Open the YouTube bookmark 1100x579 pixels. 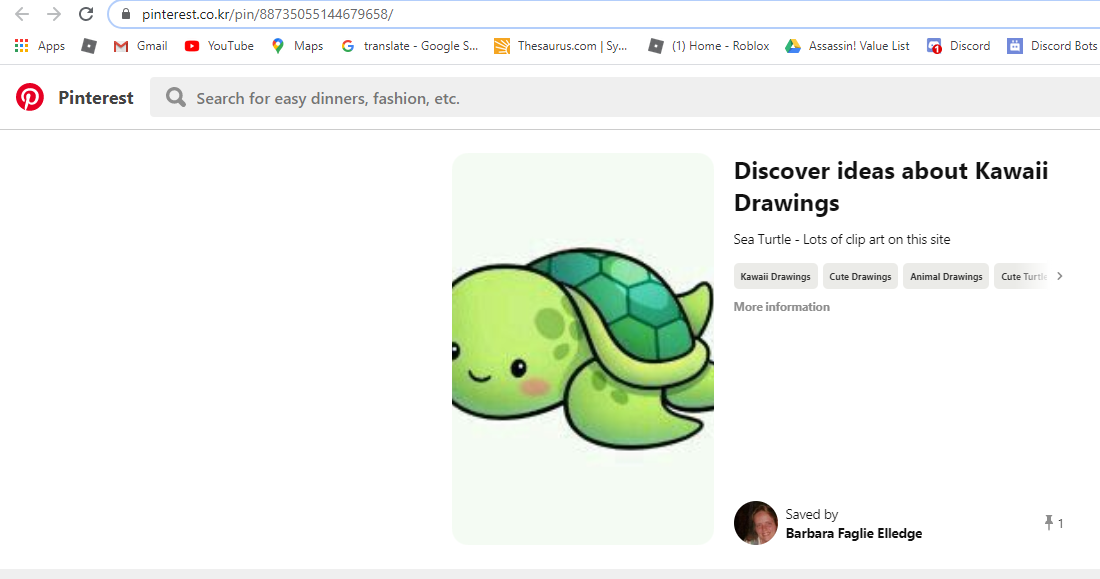point(219,46)
